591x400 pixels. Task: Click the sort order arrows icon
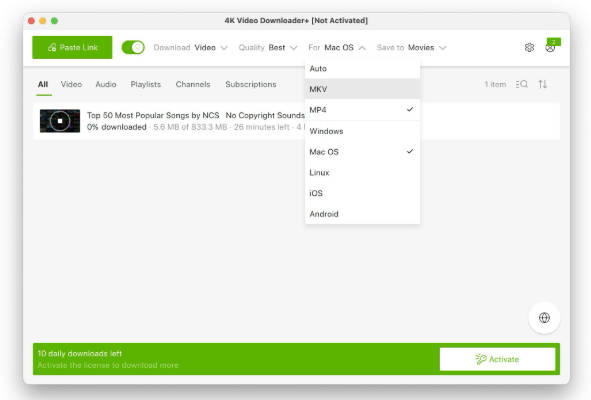point(542,84)
